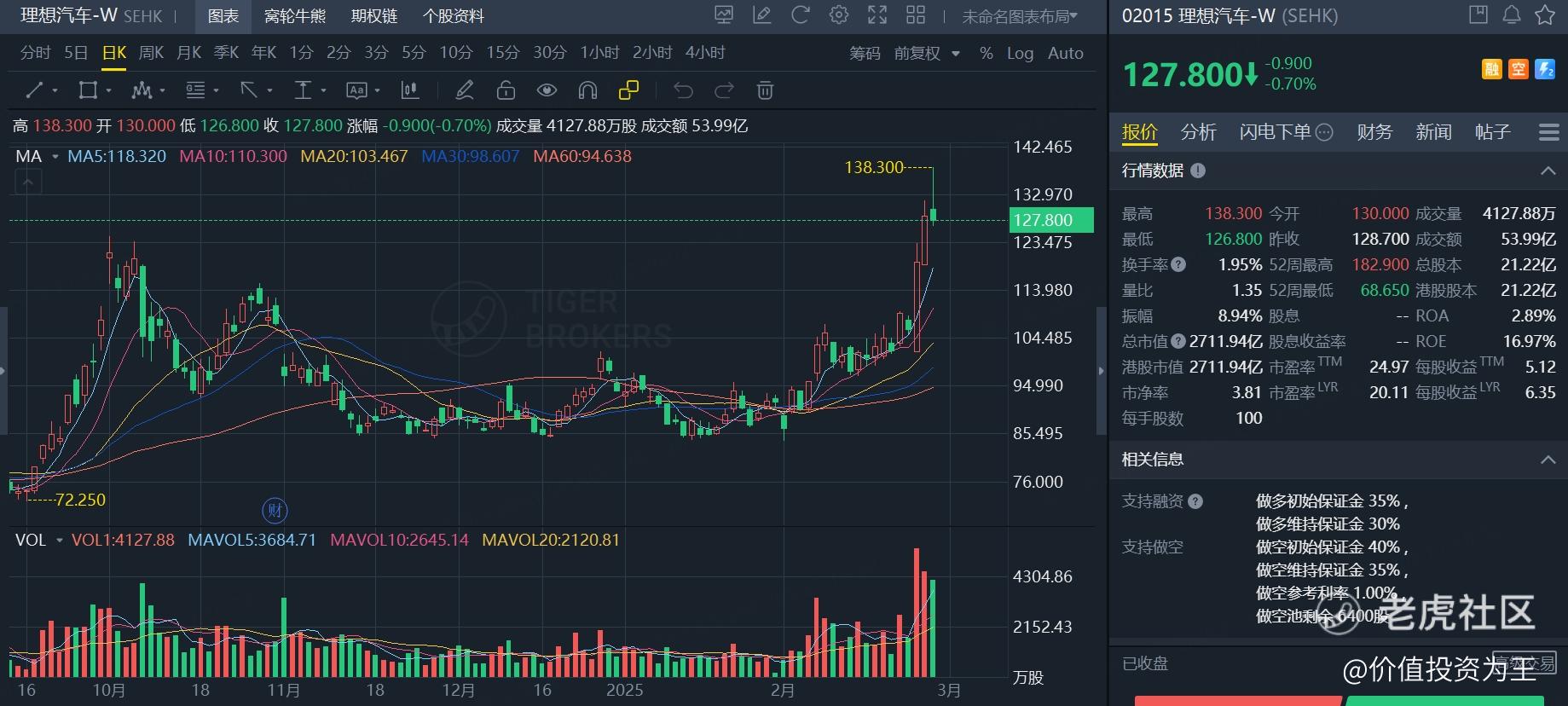This screenshot has width=1568, height=706.
Task: Click the help icon next to 支持融资
Action: click(x=1195, y=501)
